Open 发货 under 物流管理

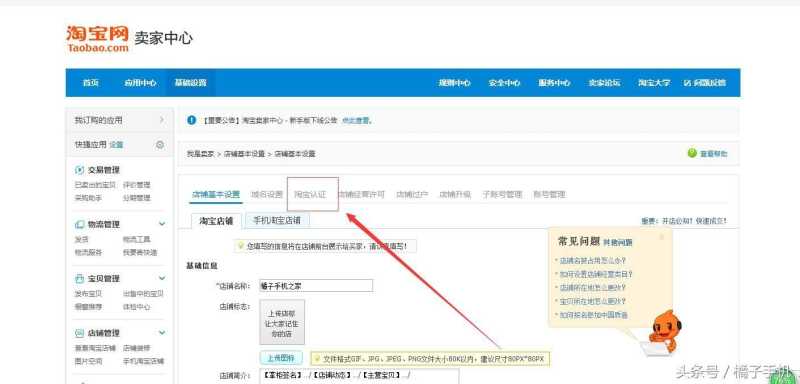pyautogui.click(x=82, y=239)
